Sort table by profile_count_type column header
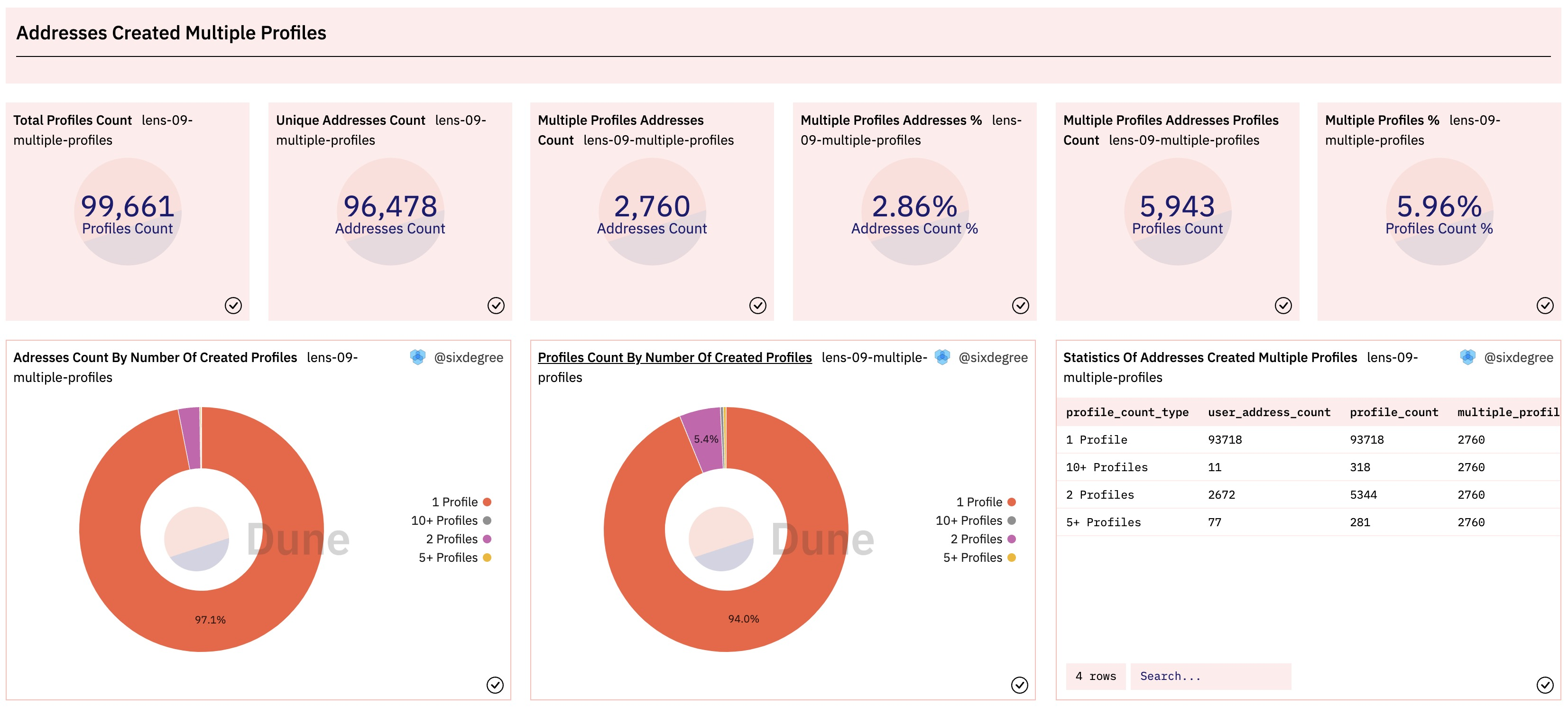Screen dimensions: 1568x707 point(1127,412)
